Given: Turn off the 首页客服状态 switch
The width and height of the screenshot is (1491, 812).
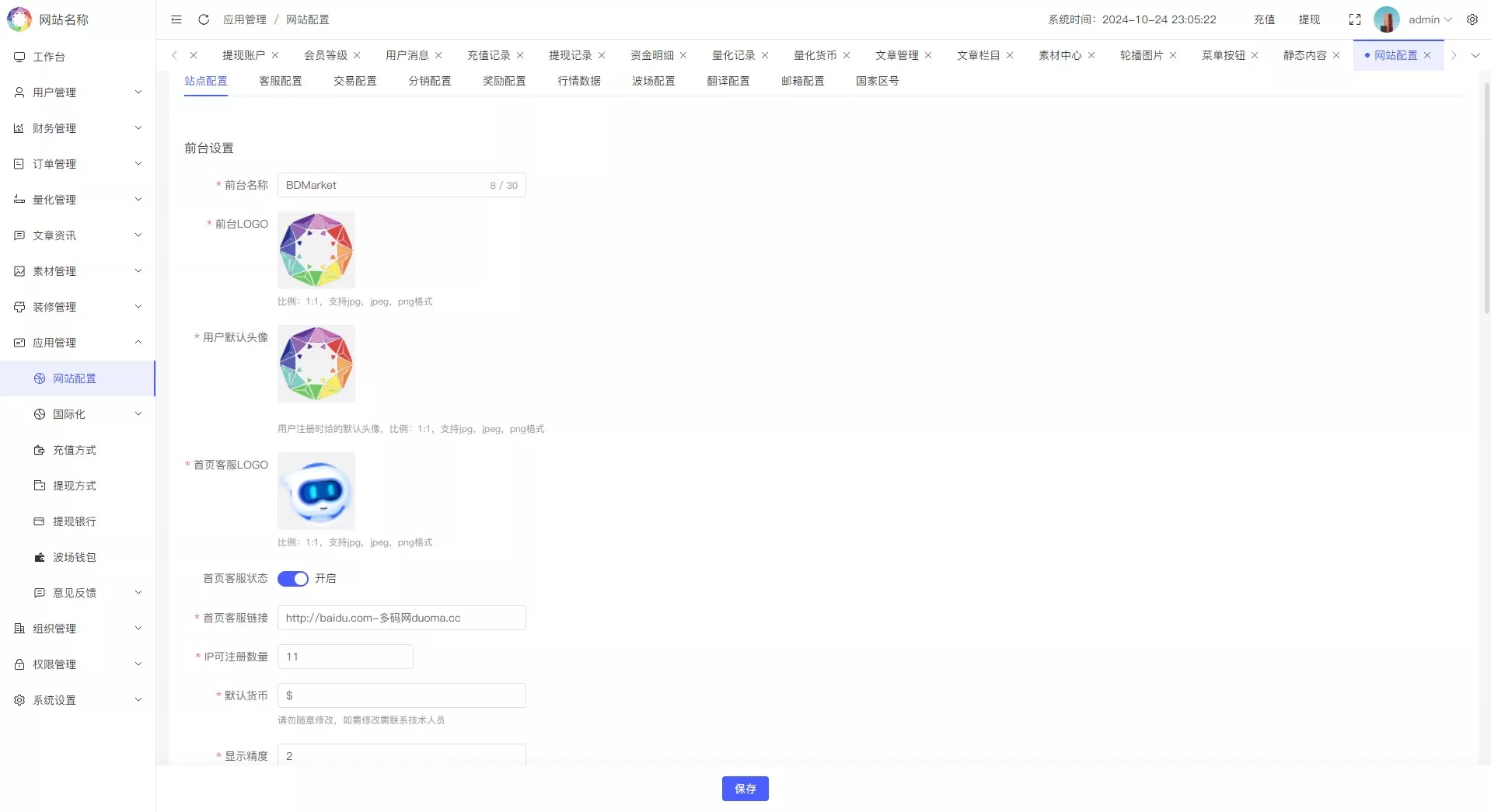Looking at the screenshot, I should tap(293, 579).
